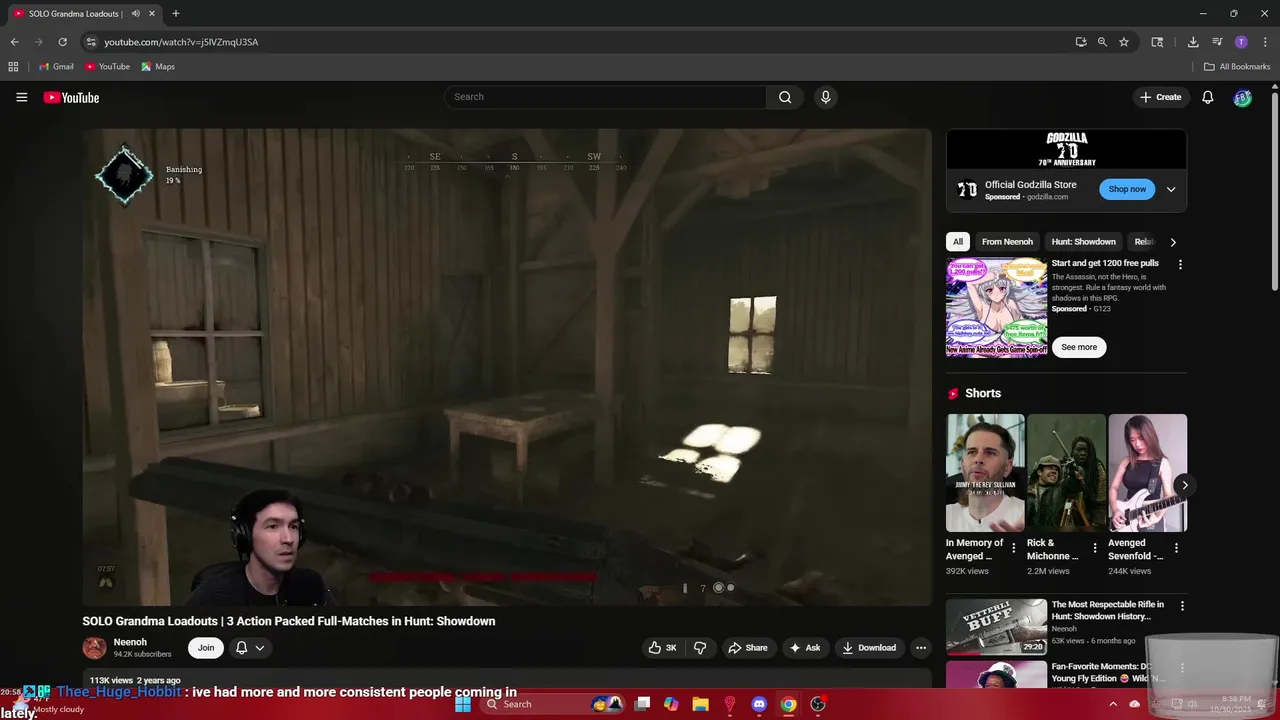Click the browser back arrow

click(14, 42)
